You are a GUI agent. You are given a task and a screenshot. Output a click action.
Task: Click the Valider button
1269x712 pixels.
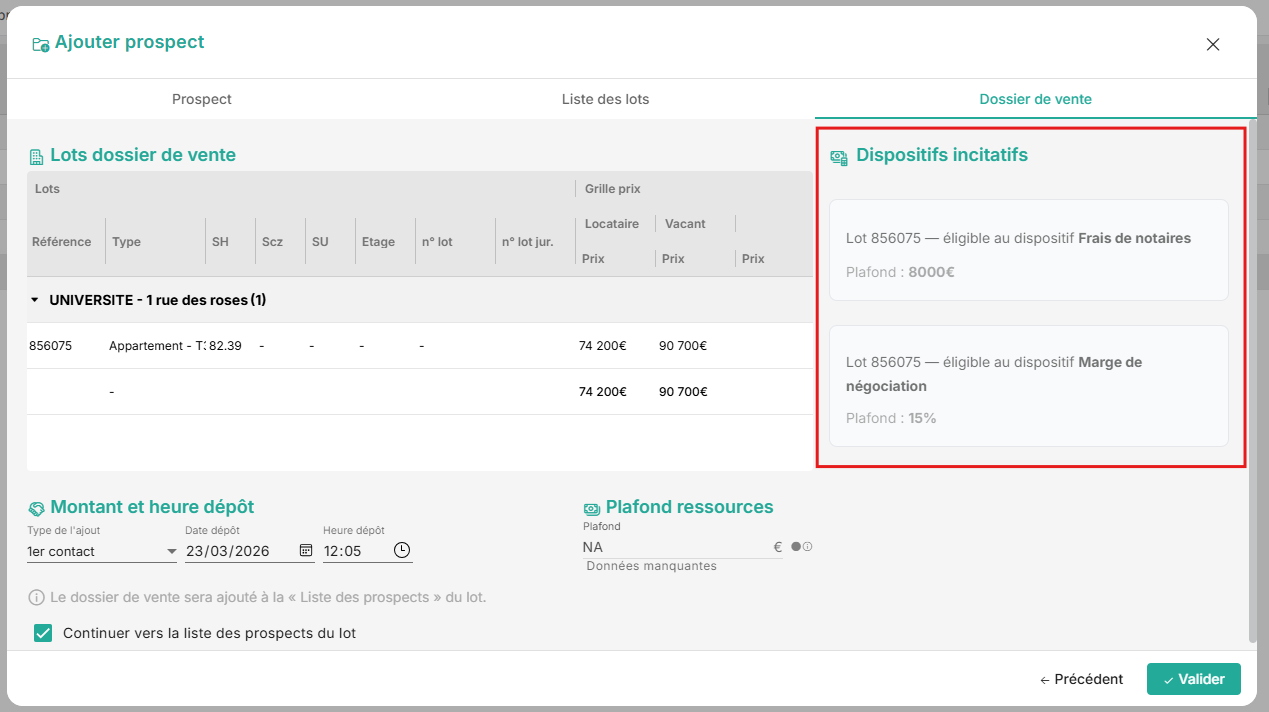point(1194,679)
